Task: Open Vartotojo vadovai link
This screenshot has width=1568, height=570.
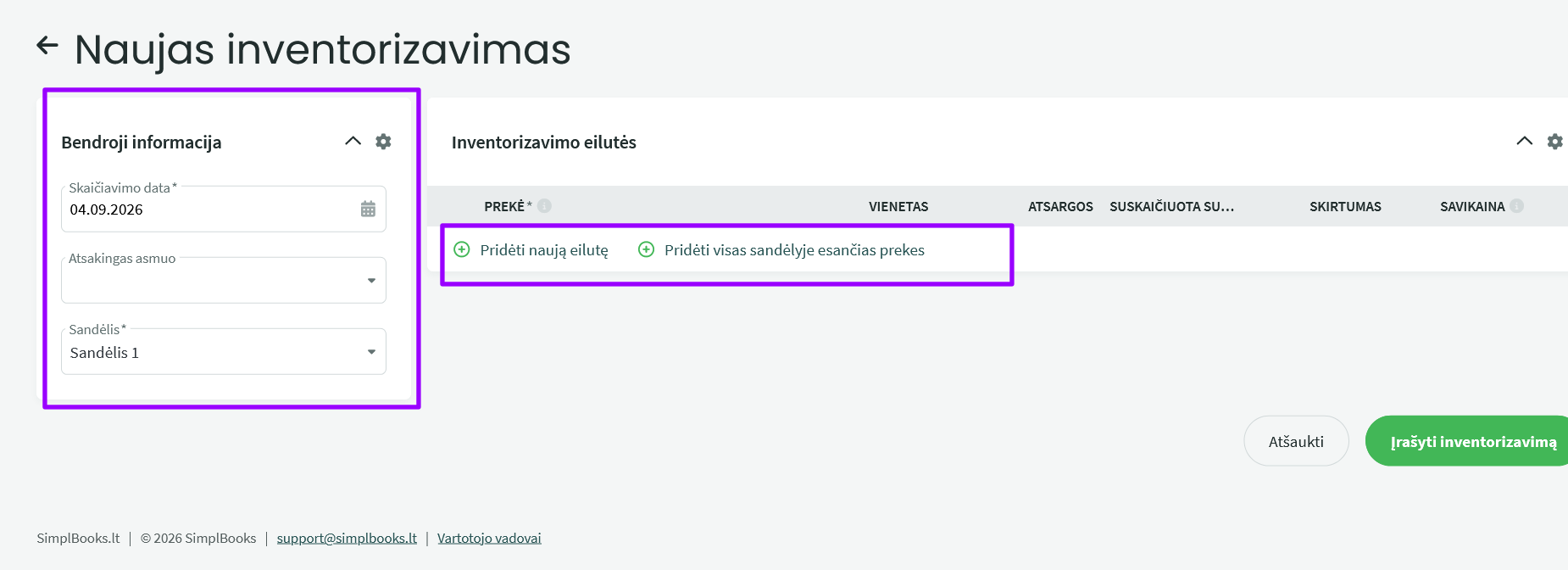Action: pyautogui.click(x=489, y=538)
